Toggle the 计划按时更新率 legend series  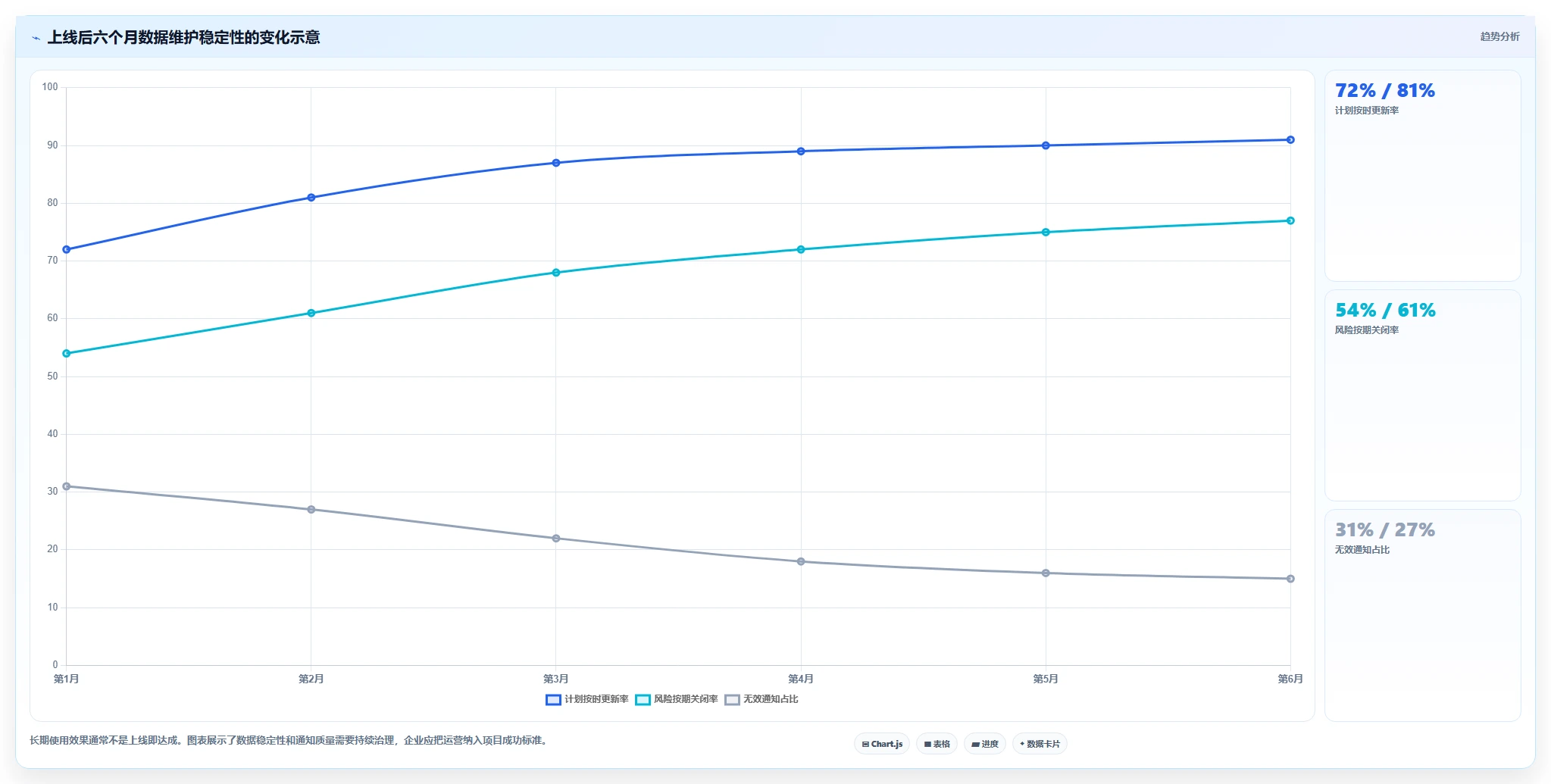tap(587, 699)
